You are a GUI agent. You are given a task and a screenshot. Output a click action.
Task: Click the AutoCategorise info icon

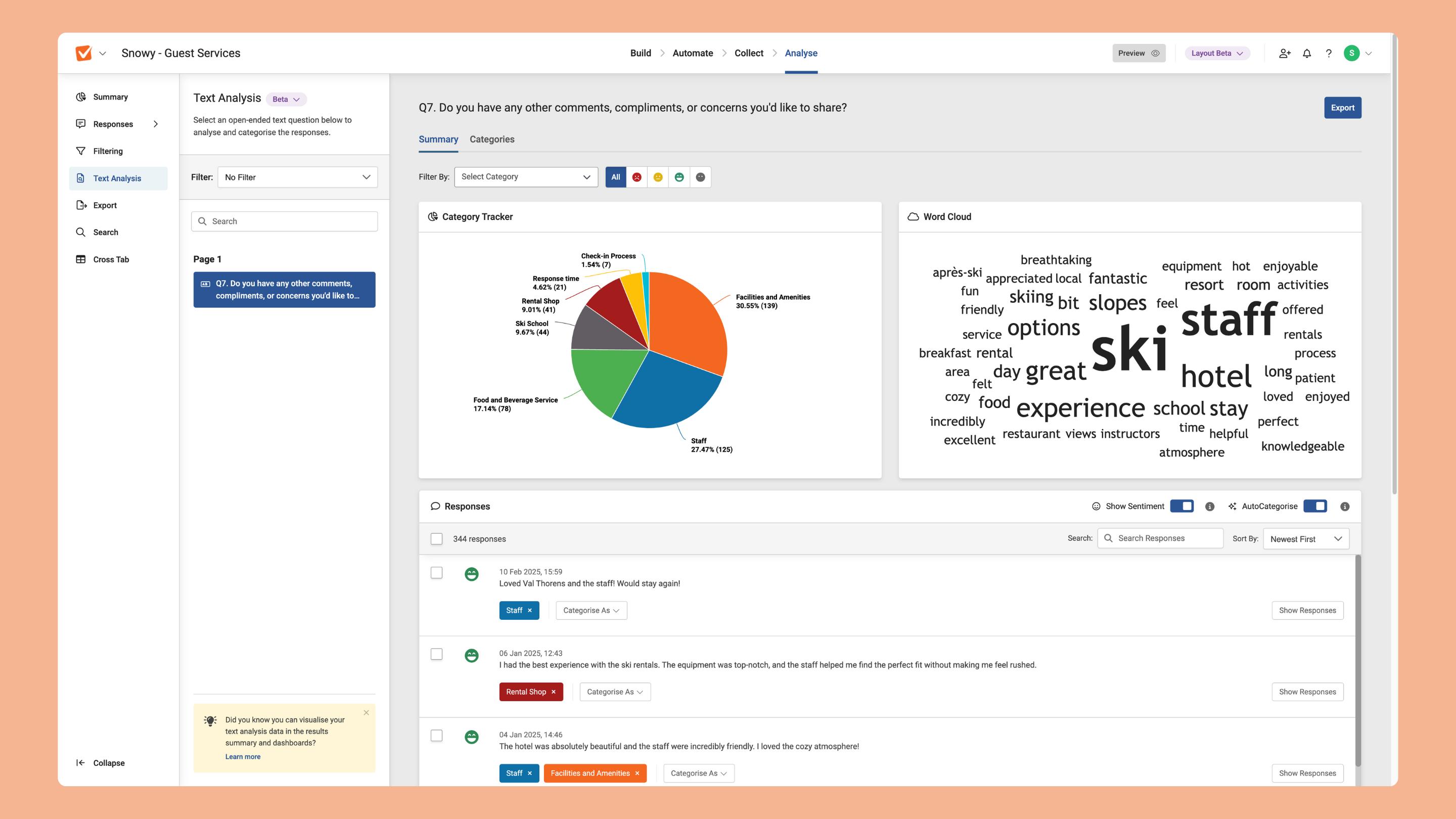[1345, 507]
